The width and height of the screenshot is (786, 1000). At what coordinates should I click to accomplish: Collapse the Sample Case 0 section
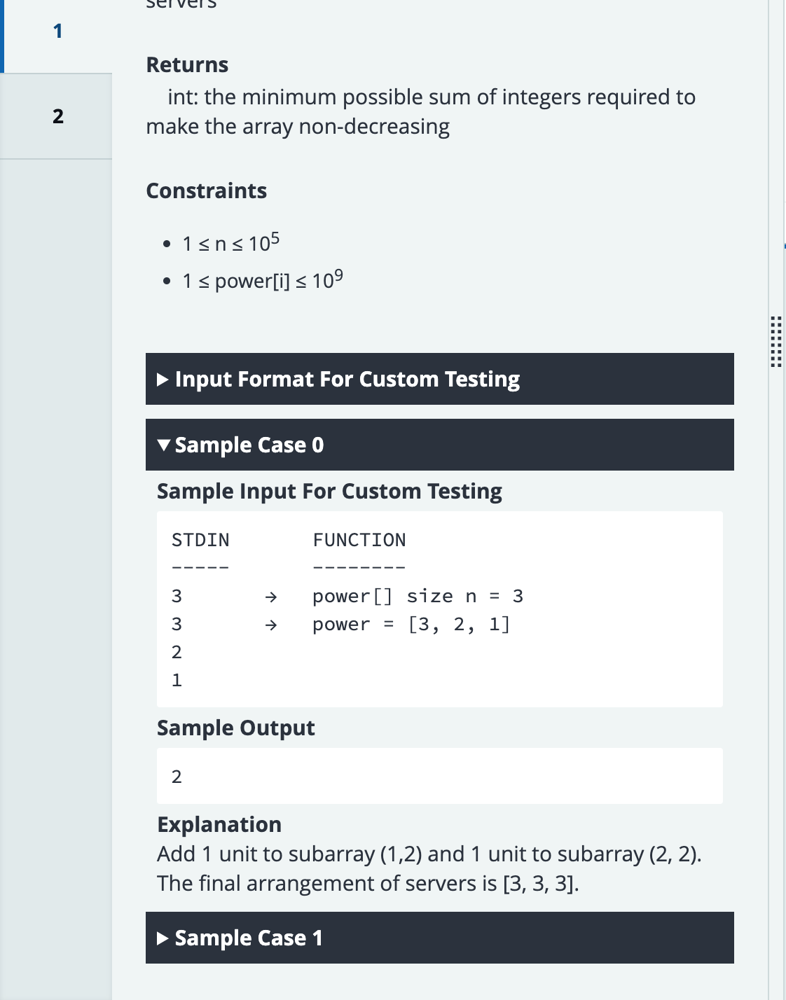coord(439,445)
